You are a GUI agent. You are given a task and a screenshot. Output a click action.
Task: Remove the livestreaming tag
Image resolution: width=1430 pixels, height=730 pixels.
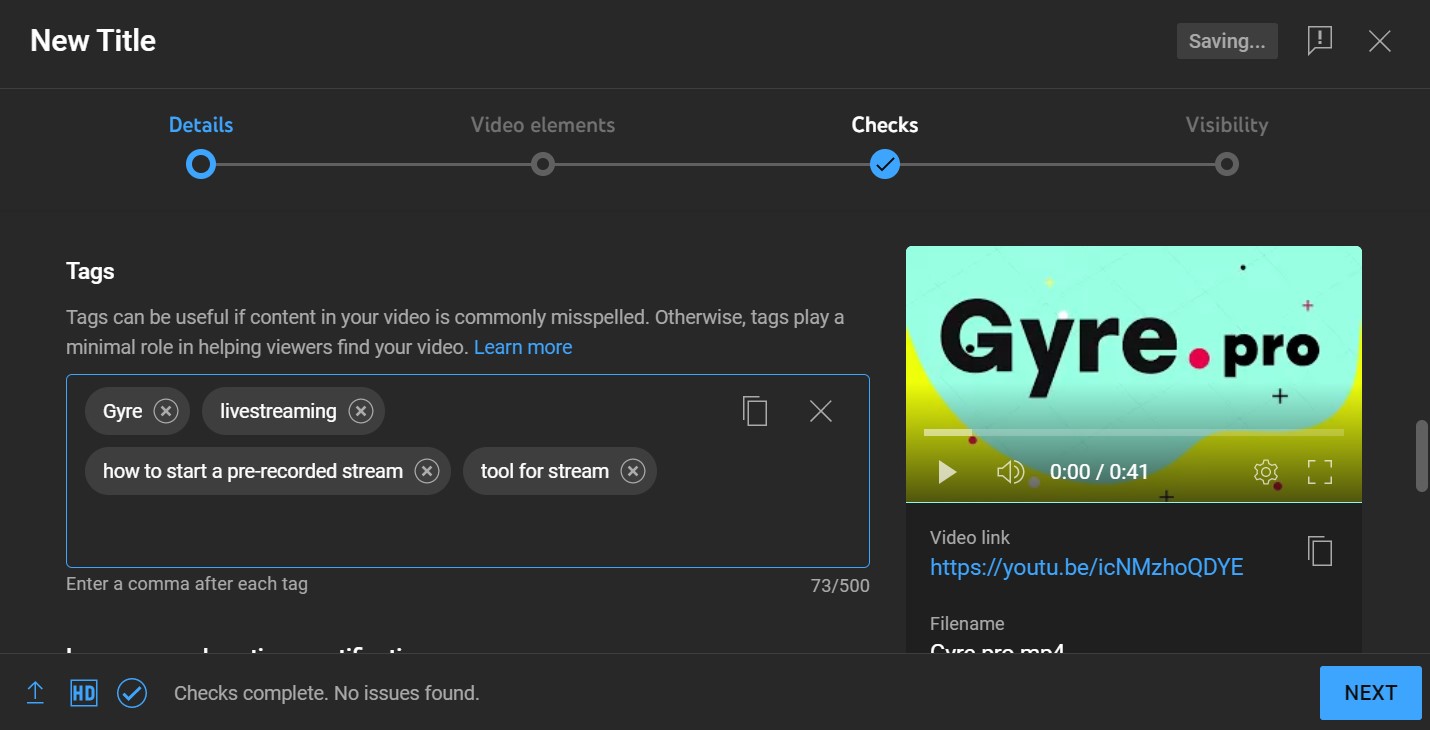[x=361, y=411]
